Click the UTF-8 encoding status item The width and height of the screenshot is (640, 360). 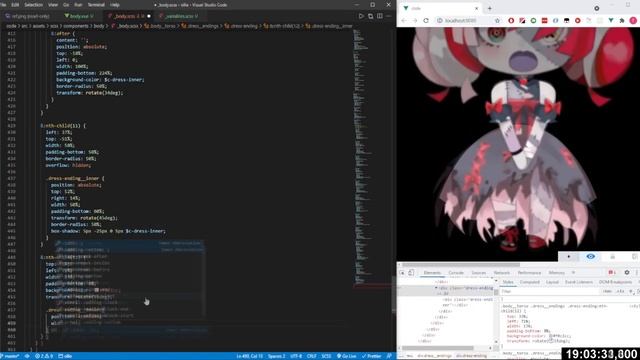point(296,356)
